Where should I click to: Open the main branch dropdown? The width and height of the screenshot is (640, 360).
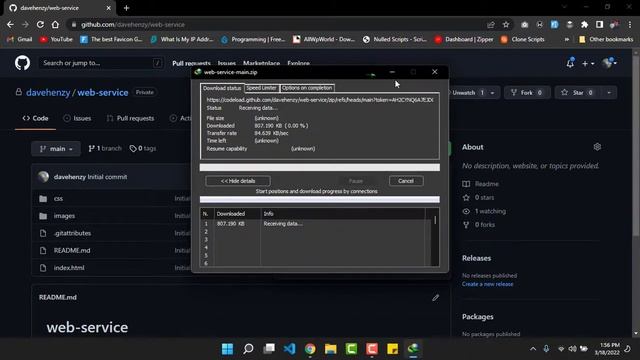(x=56, y=149)
